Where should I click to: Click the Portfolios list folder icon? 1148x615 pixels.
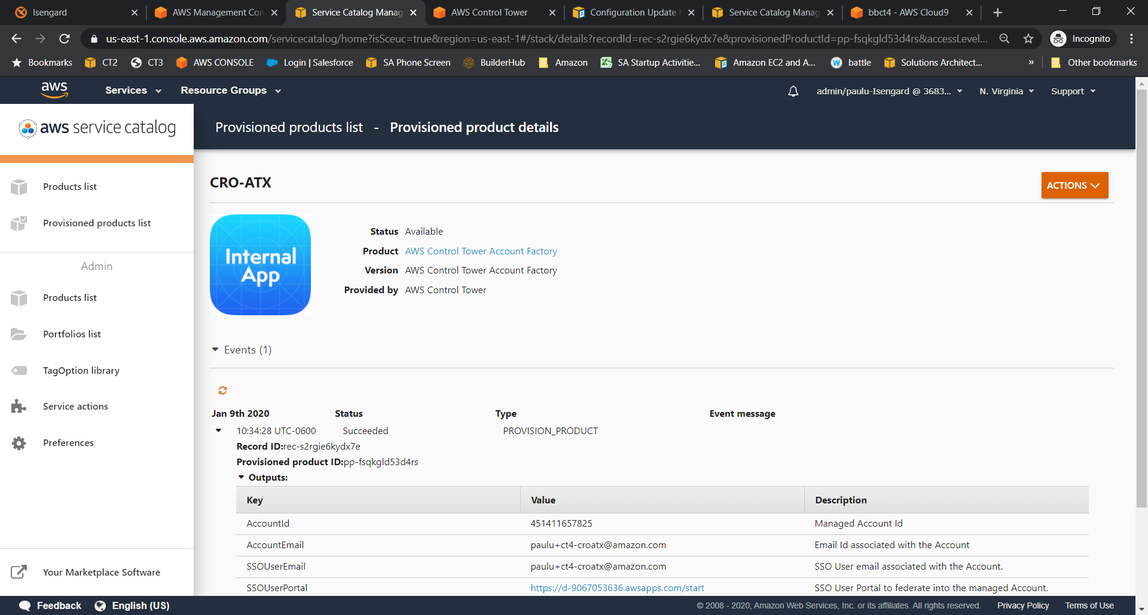(19, 334)
